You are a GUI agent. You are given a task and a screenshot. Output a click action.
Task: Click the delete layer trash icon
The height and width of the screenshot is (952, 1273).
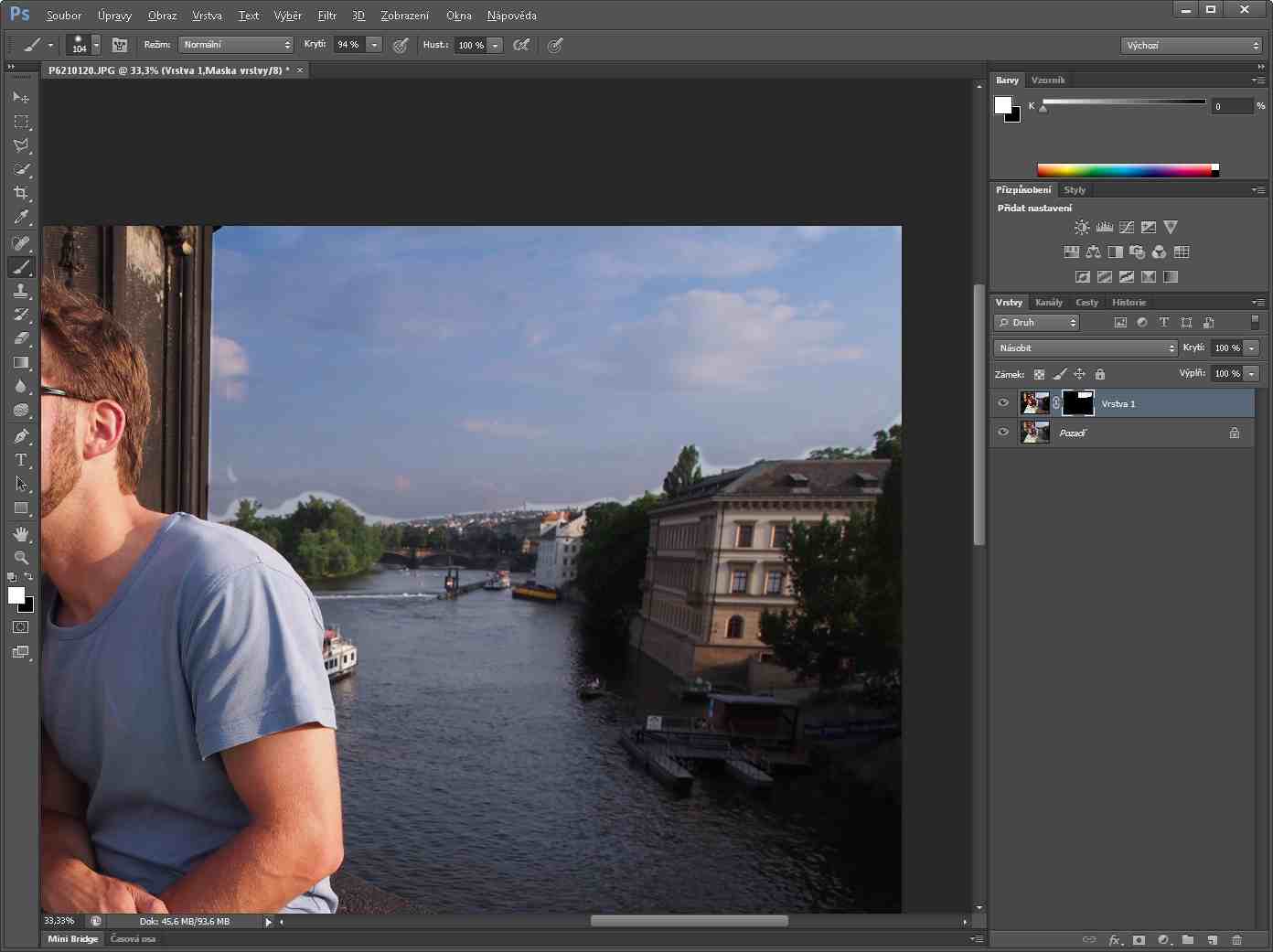pyautogui.click(x=1236, y=939)
